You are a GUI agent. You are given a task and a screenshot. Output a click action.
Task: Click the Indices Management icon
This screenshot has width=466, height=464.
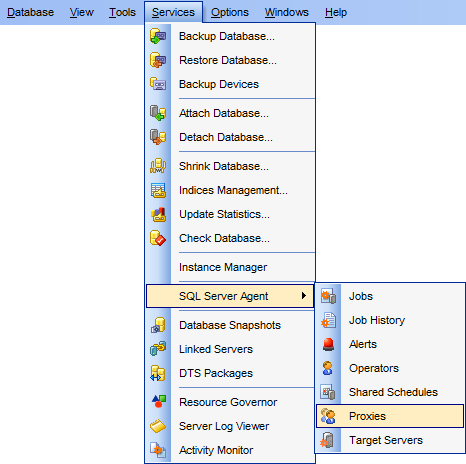click(158, 190)
